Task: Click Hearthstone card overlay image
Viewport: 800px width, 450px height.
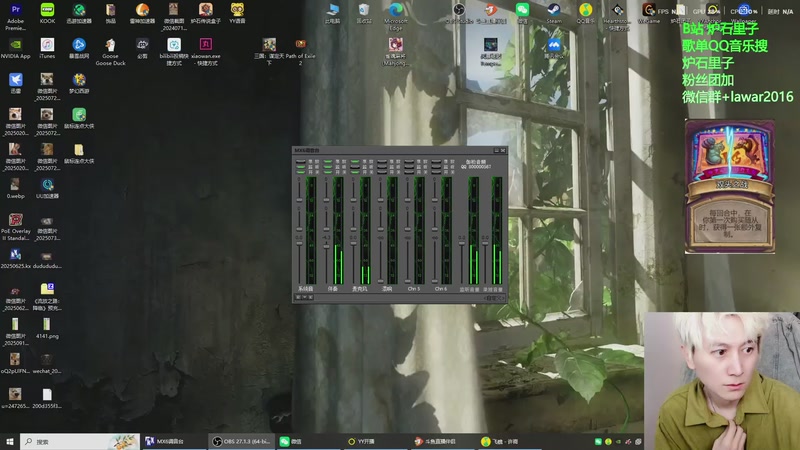Action: click(730, 187)
